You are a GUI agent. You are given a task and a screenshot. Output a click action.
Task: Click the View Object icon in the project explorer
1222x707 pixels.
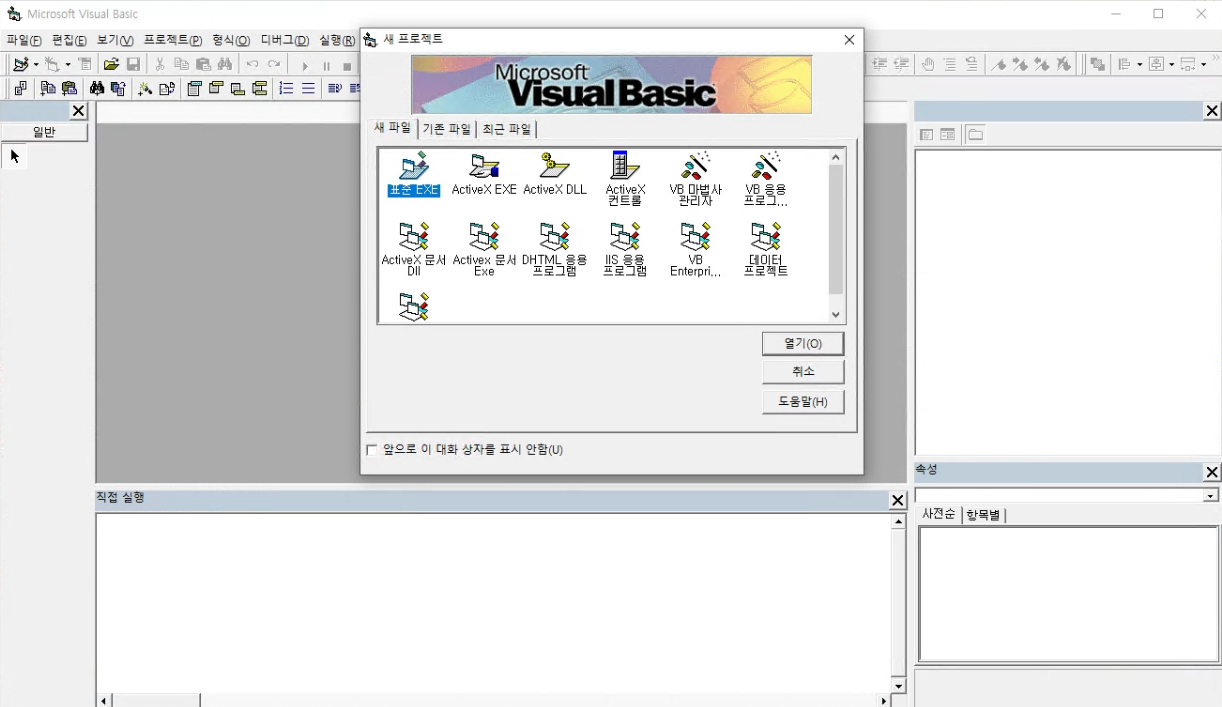tap(947, 134)
